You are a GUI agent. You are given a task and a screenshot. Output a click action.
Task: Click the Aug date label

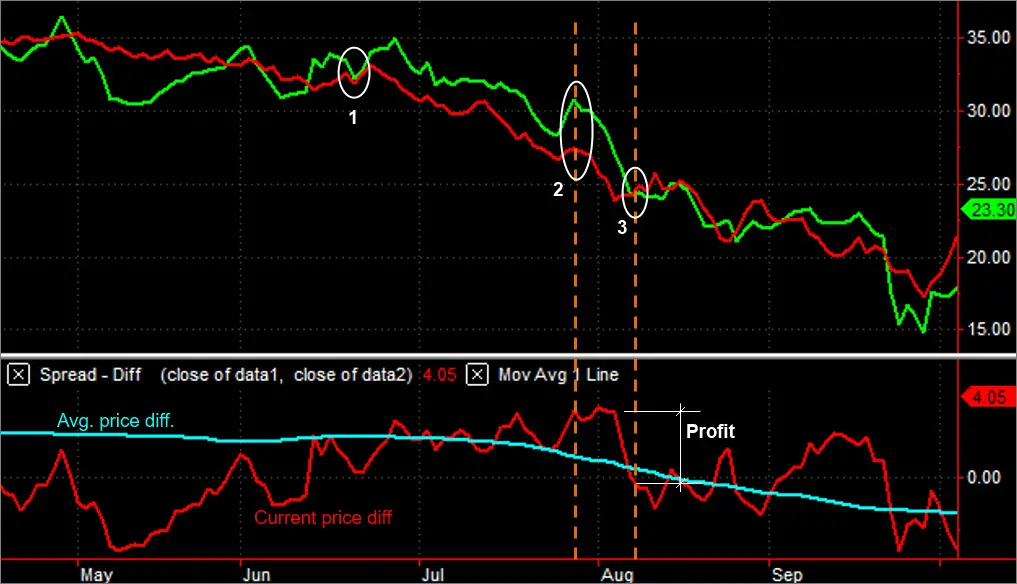pos(617,575)
